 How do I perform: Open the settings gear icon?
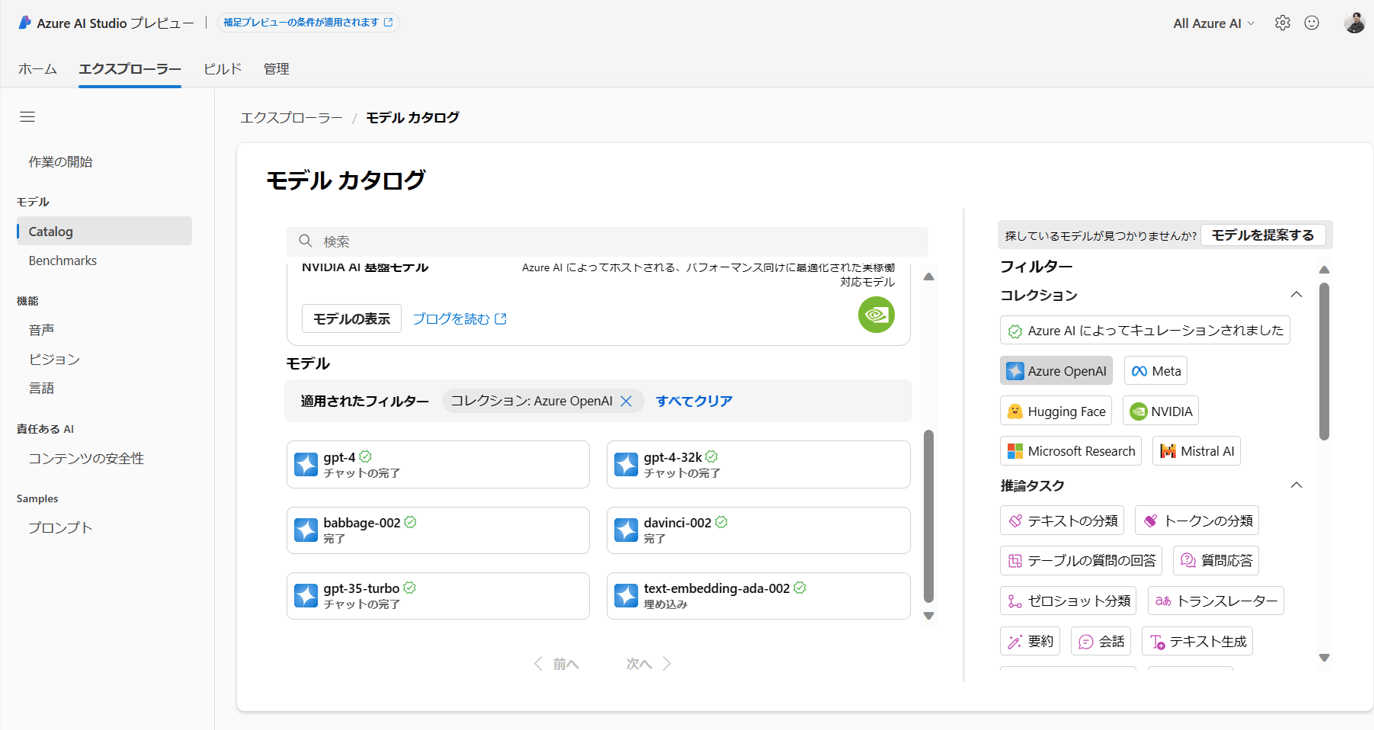click(x=1282, y=22)
